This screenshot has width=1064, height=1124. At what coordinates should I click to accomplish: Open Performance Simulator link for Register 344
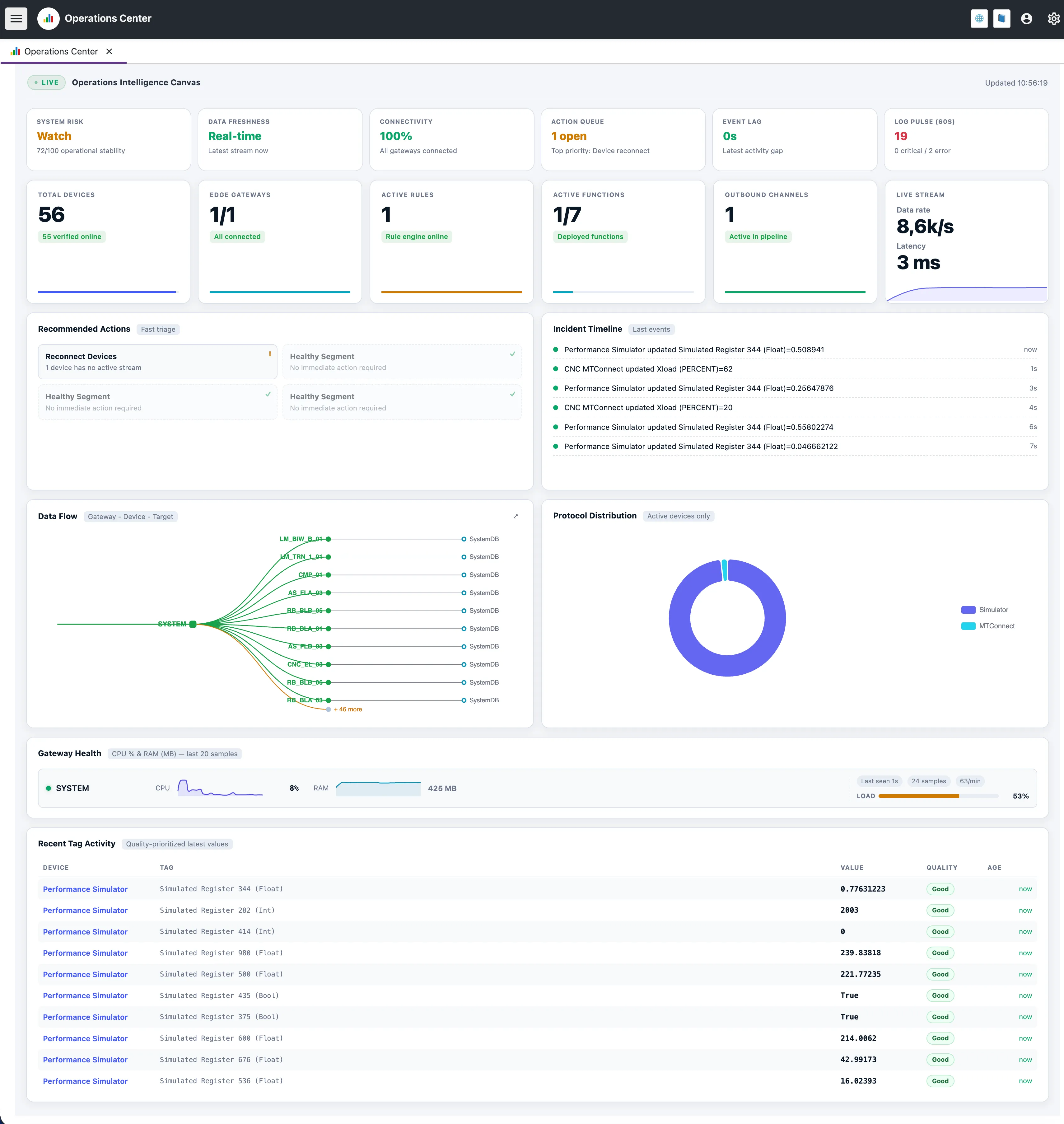[85, 889]
